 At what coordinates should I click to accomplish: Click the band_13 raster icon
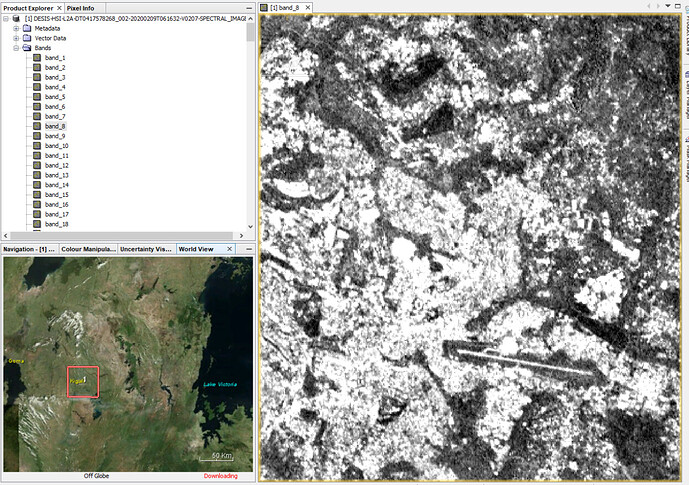pyautogui.click(x=37, y=175)
